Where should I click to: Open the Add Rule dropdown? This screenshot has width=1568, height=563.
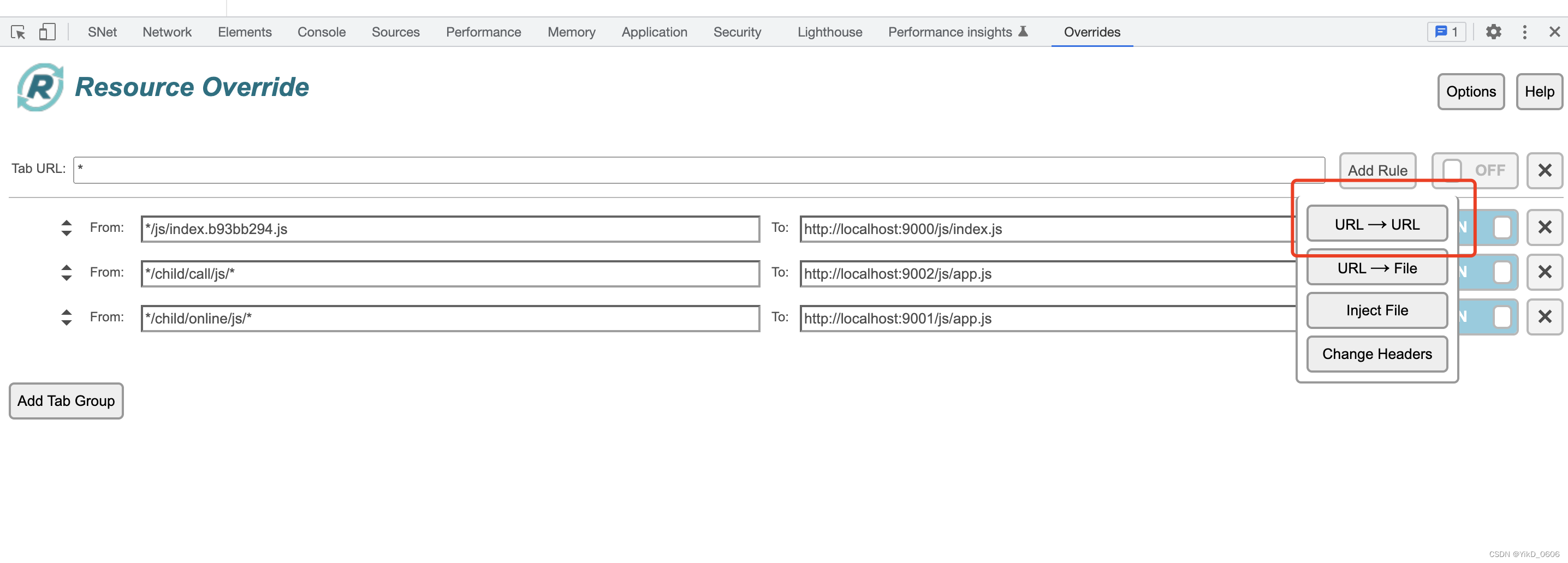point(1377,170)
